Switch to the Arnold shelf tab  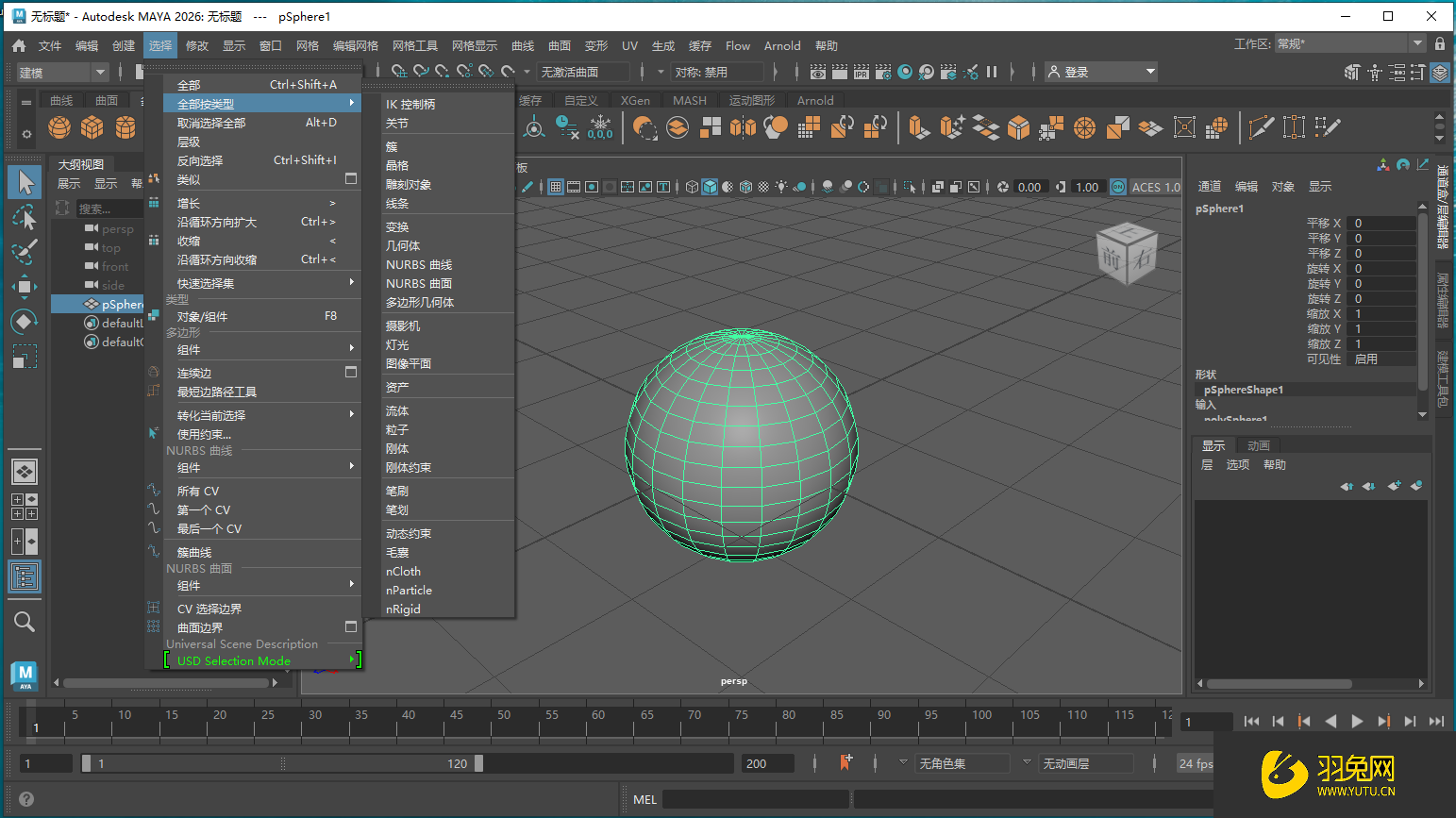pos(814,100)
